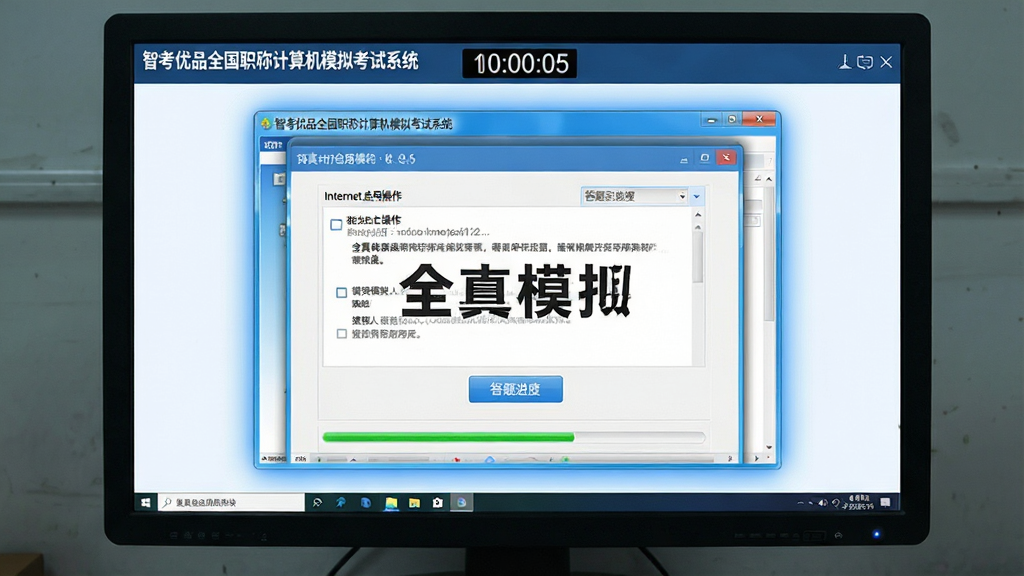This screenshot has width=1024, height=576.
Task: Click the blue button below the question list
Action: click(x=515, y=389)
